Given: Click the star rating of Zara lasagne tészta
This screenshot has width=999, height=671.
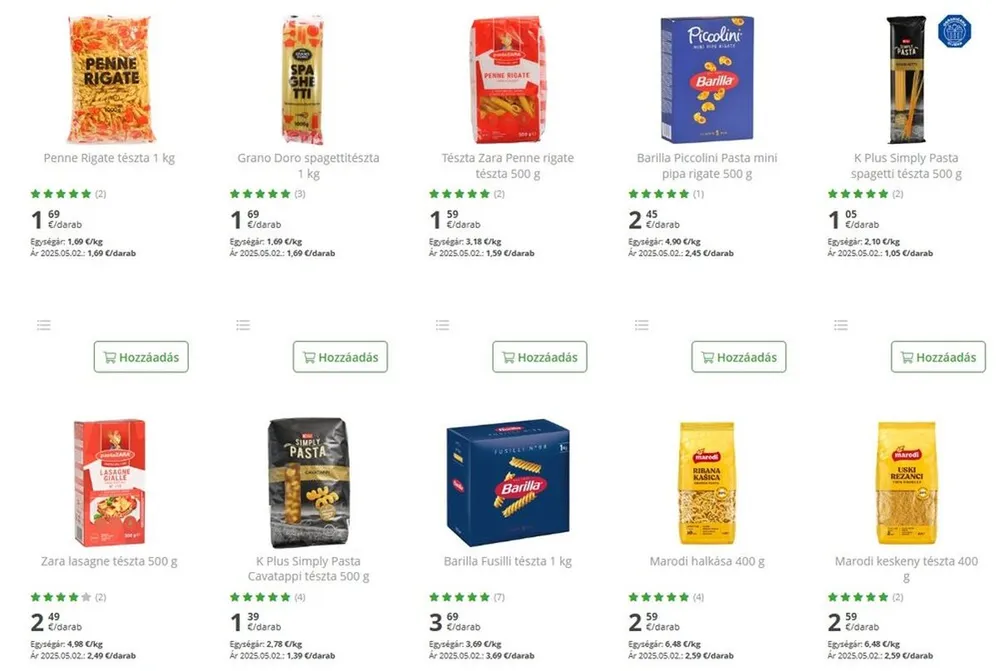Looking at the screenshot, I should coord(61,597).
